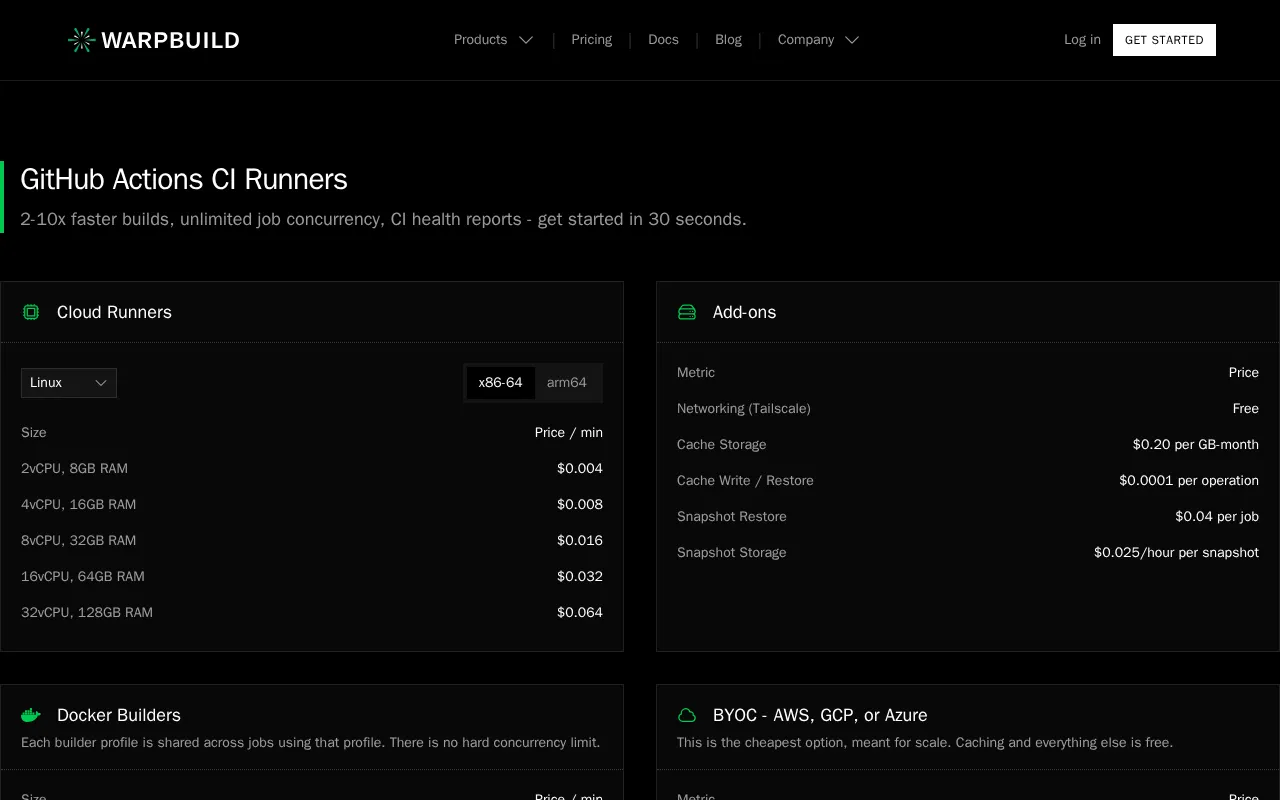1280x800 pixels.
Task: Select the BYOC - AWS, GCP, or Azure title
Action: [x=820, y=715]
